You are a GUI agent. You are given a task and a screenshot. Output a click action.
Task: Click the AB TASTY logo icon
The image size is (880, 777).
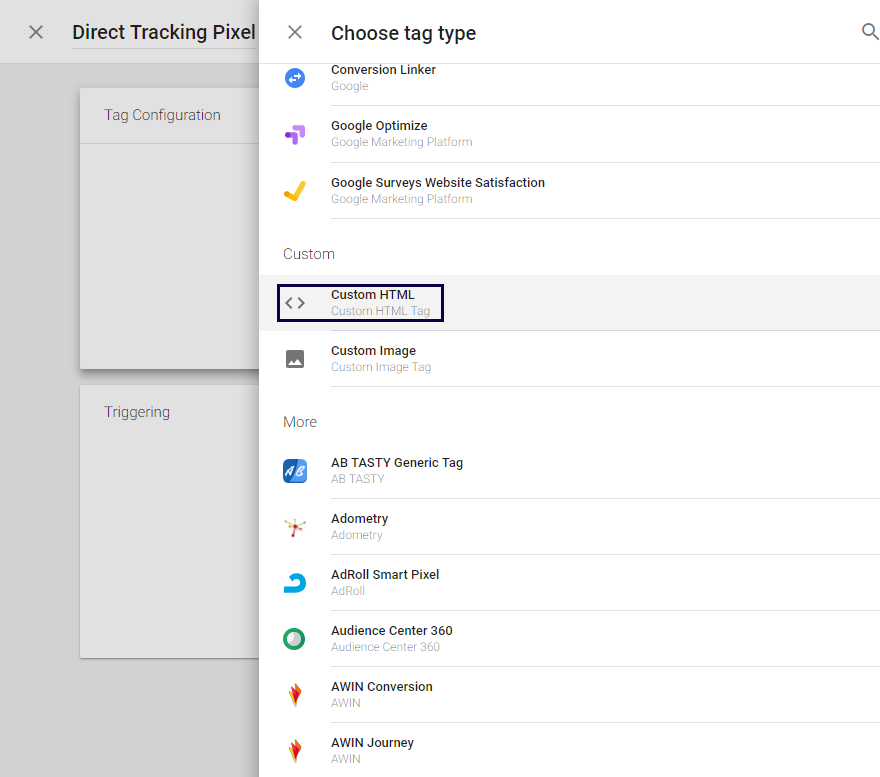(x=295, y=471)
